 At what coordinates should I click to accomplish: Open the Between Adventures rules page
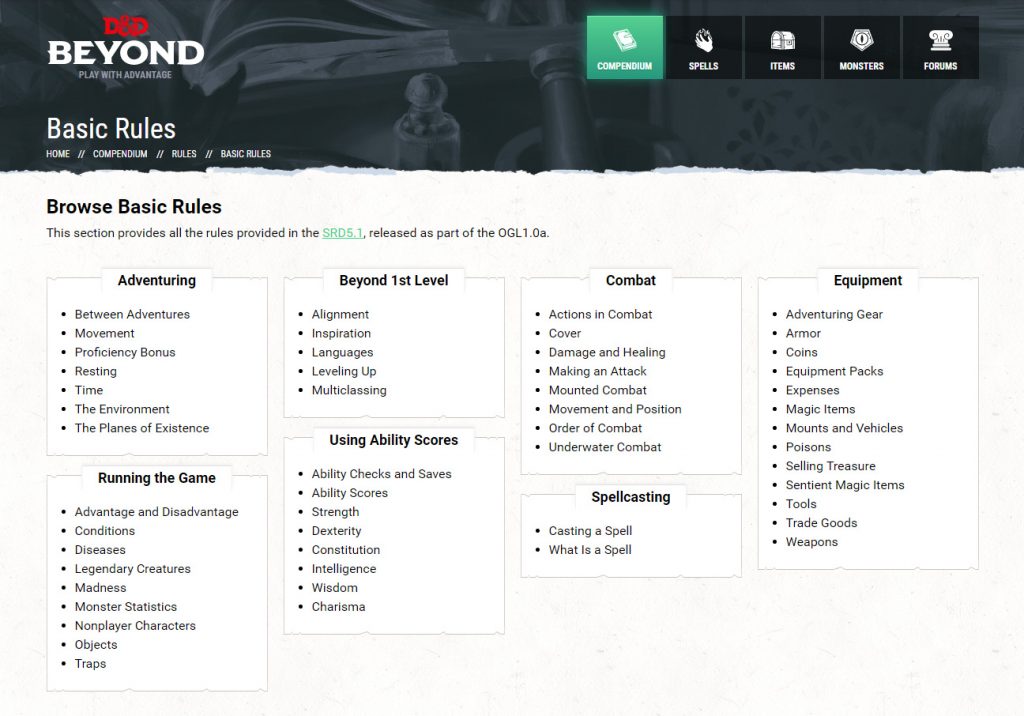[x=132, y=314]
